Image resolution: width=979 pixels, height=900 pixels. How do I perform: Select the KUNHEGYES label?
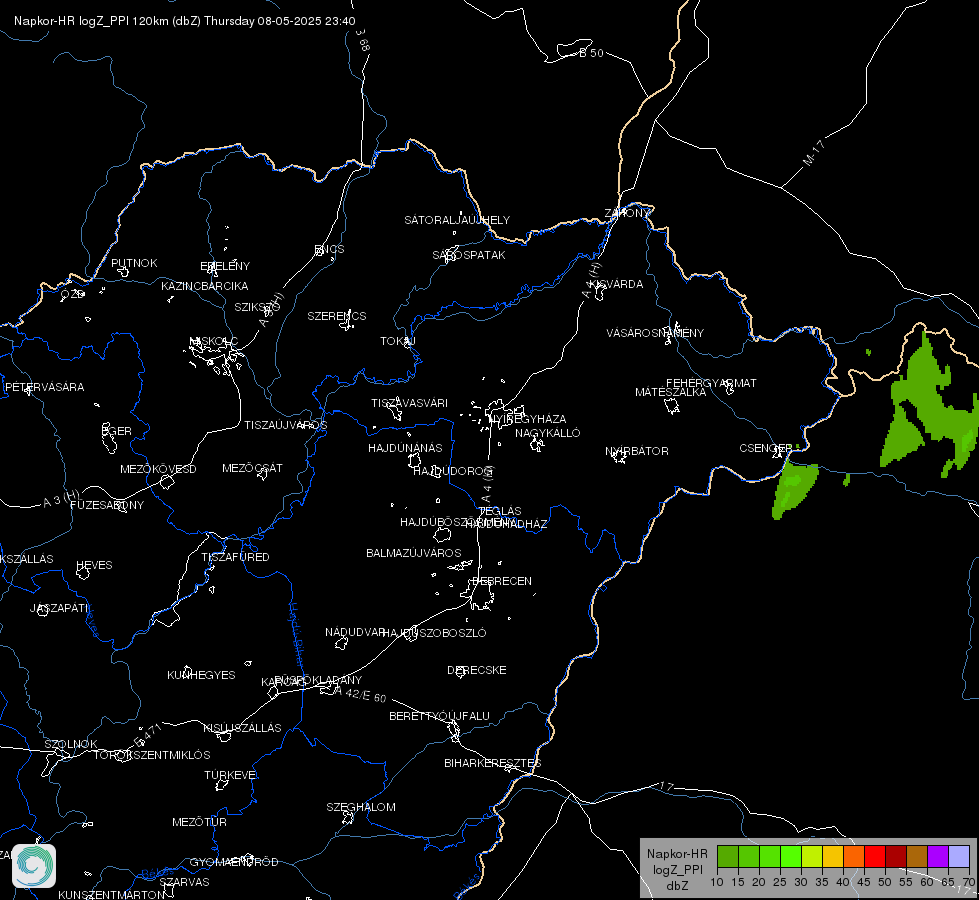point(201,675)
